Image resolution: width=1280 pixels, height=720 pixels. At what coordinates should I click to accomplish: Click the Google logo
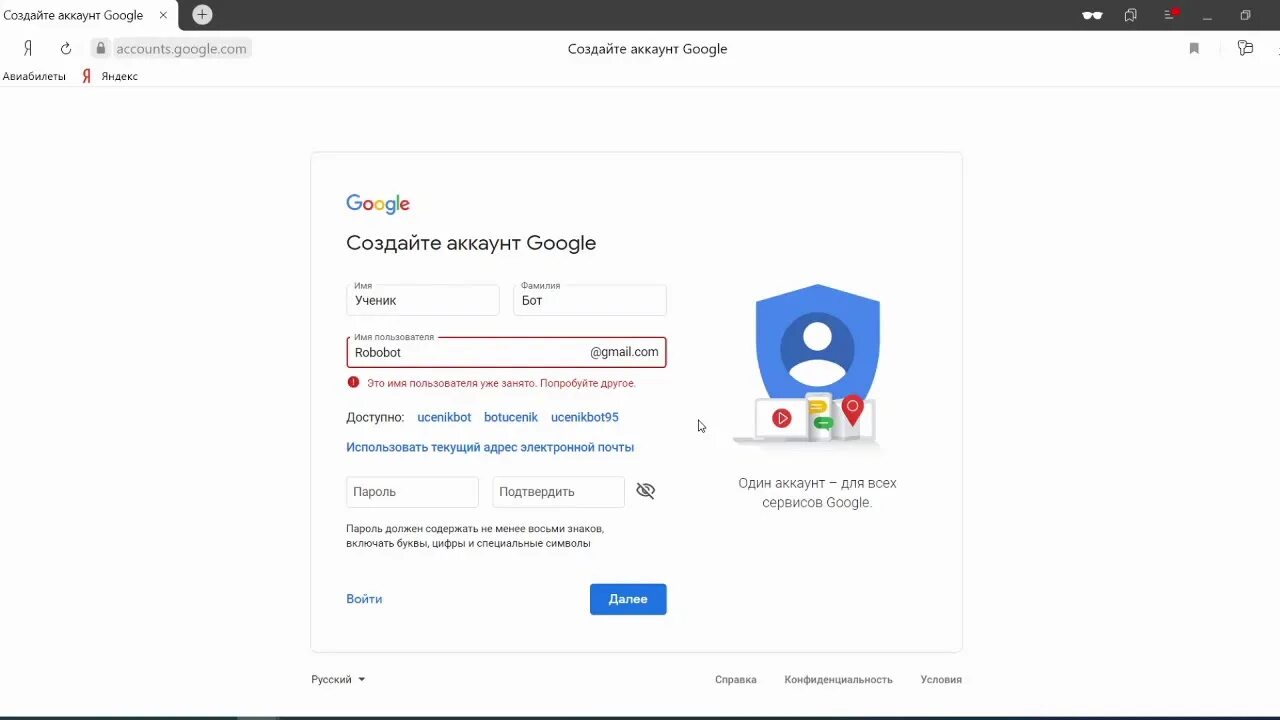point(378,204)
